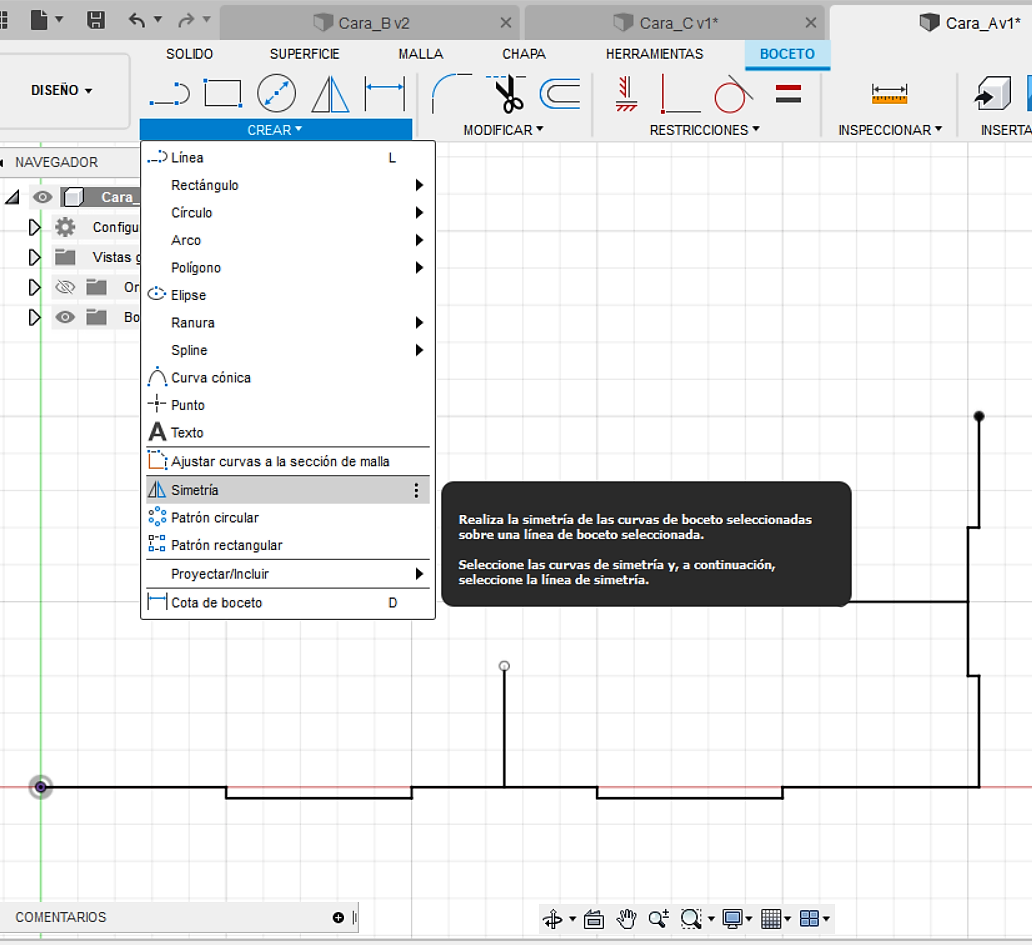Click the Zoom Window fit icon
The width and height of the screenshot is (1032, 945).
691,919
